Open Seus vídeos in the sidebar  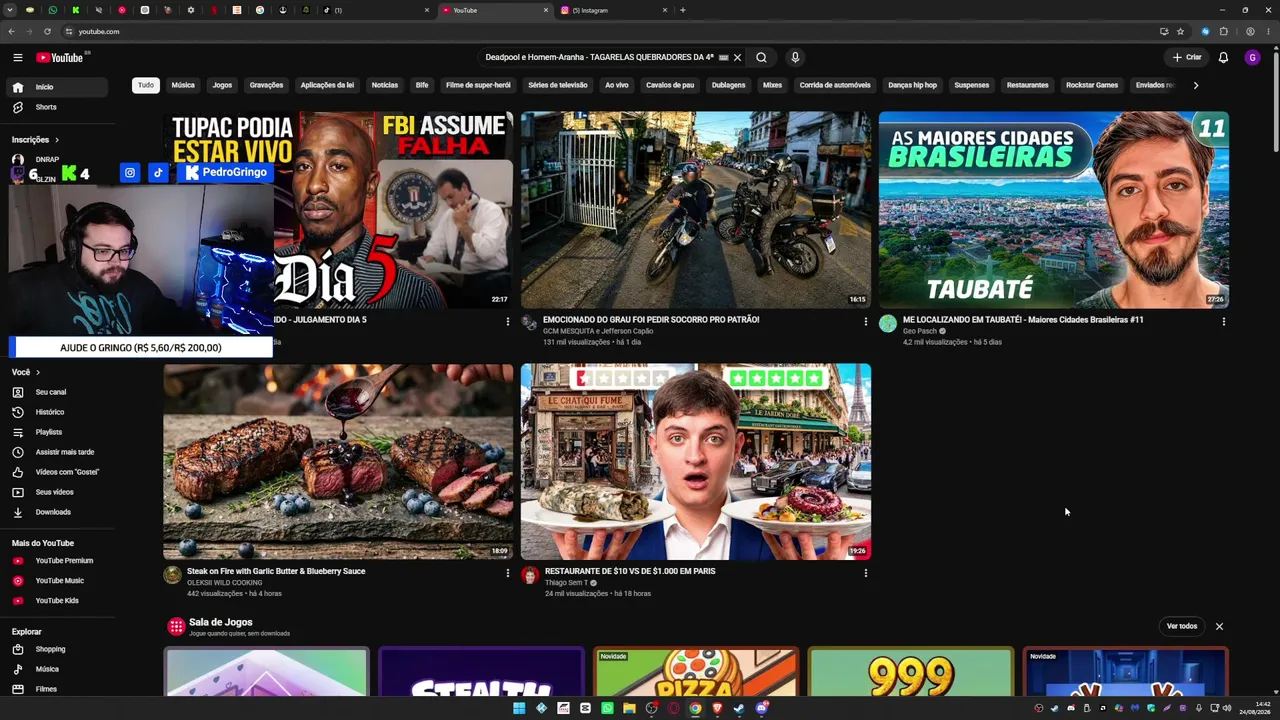[x=58, y=492]
